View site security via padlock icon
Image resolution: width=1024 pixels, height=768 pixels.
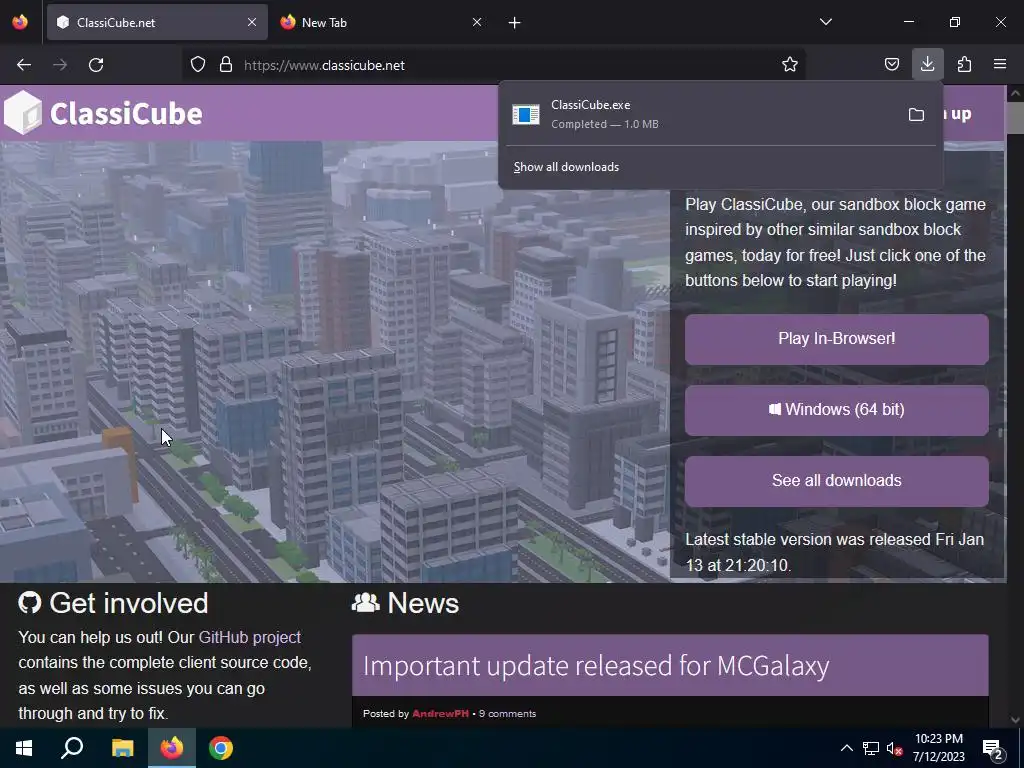coord(226,65)
